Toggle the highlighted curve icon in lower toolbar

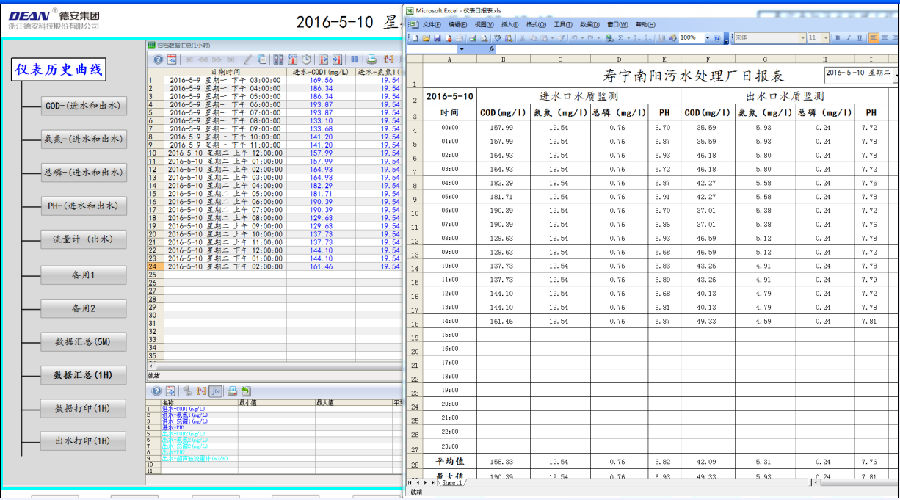[x=215, y=391]
